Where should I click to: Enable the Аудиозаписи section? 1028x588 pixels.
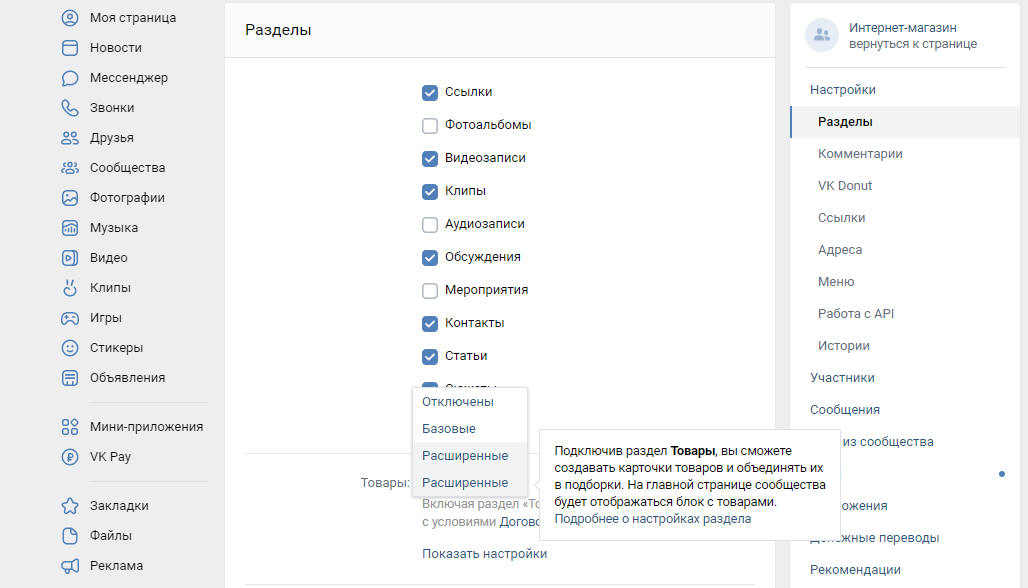coord(430,223)
